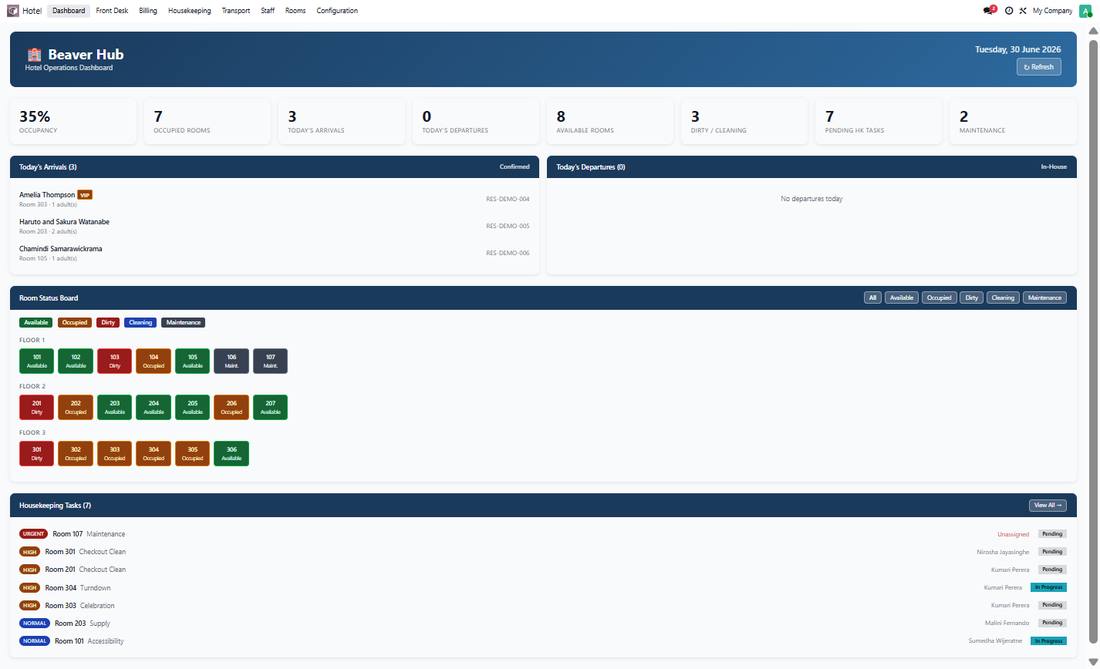The height and width of the screenshot is (669, 1100).
Task: Select occupied room 302 tile
Action: click(x=76, y=454)
